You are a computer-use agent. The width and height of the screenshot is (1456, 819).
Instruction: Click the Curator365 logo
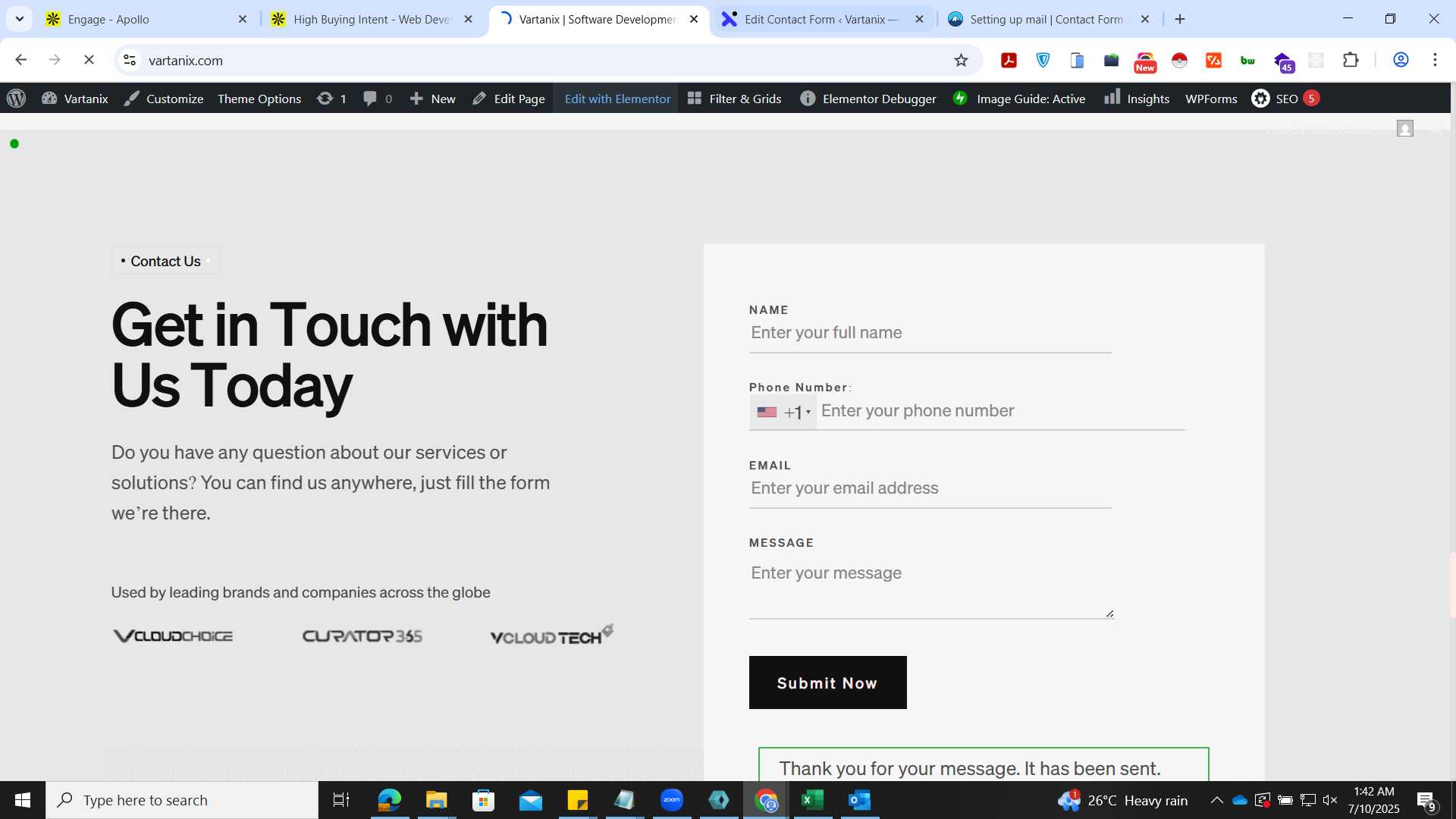(362, 635)
